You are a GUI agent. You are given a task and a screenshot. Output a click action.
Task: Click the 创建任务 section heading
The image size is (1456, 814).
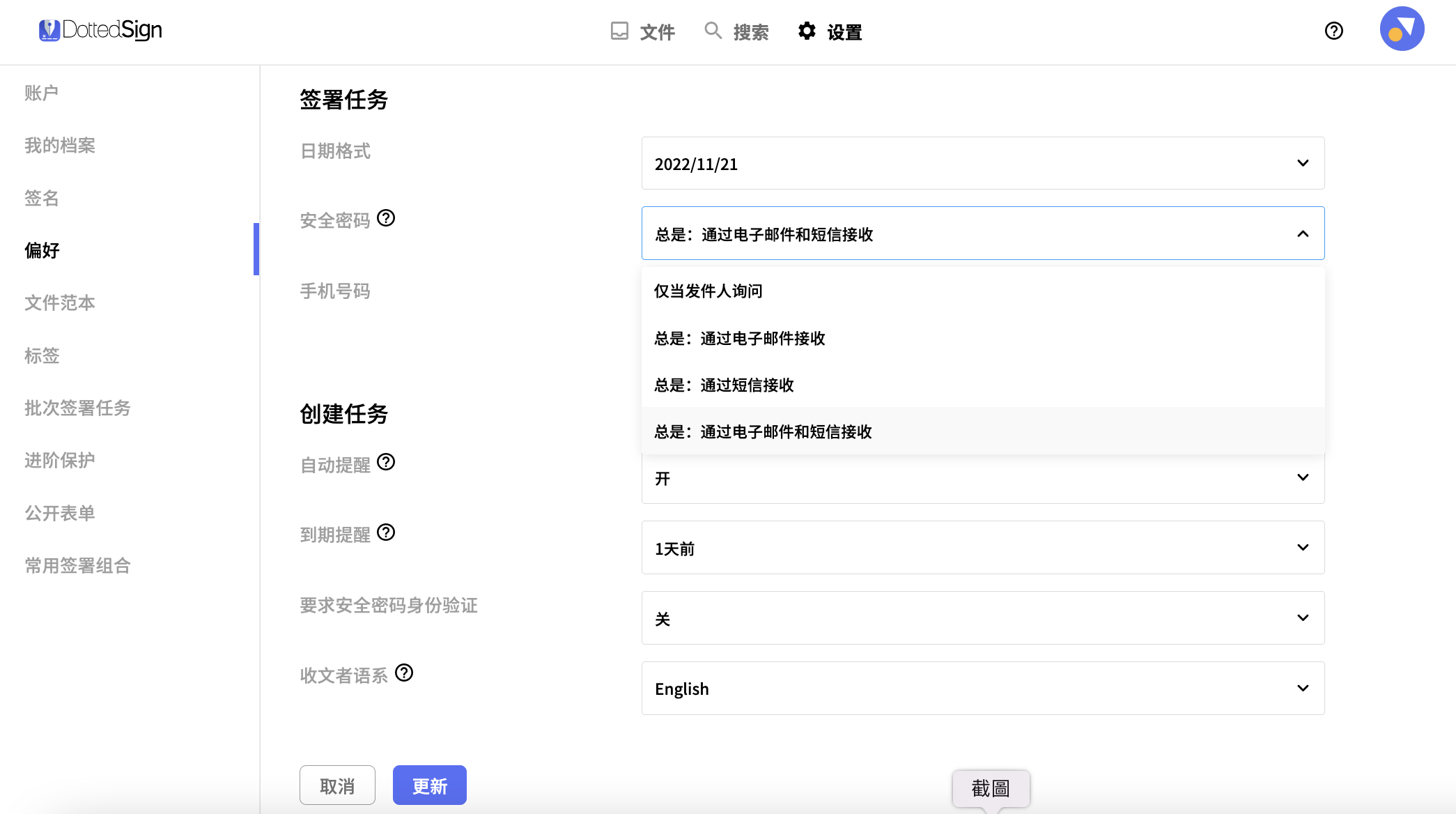343,414
